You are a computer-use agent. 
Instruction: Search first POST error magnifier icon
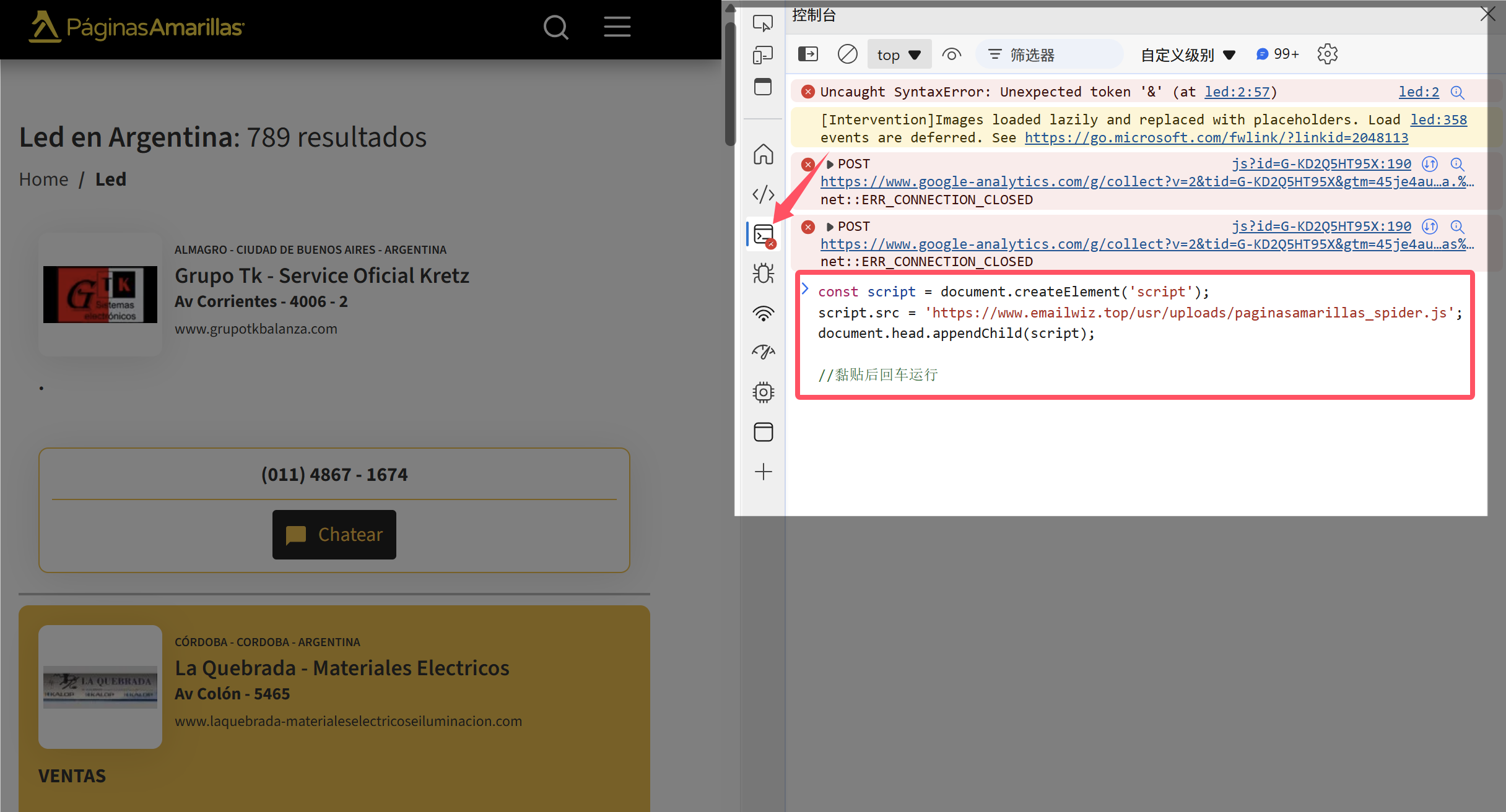[x=1458, y=164]
